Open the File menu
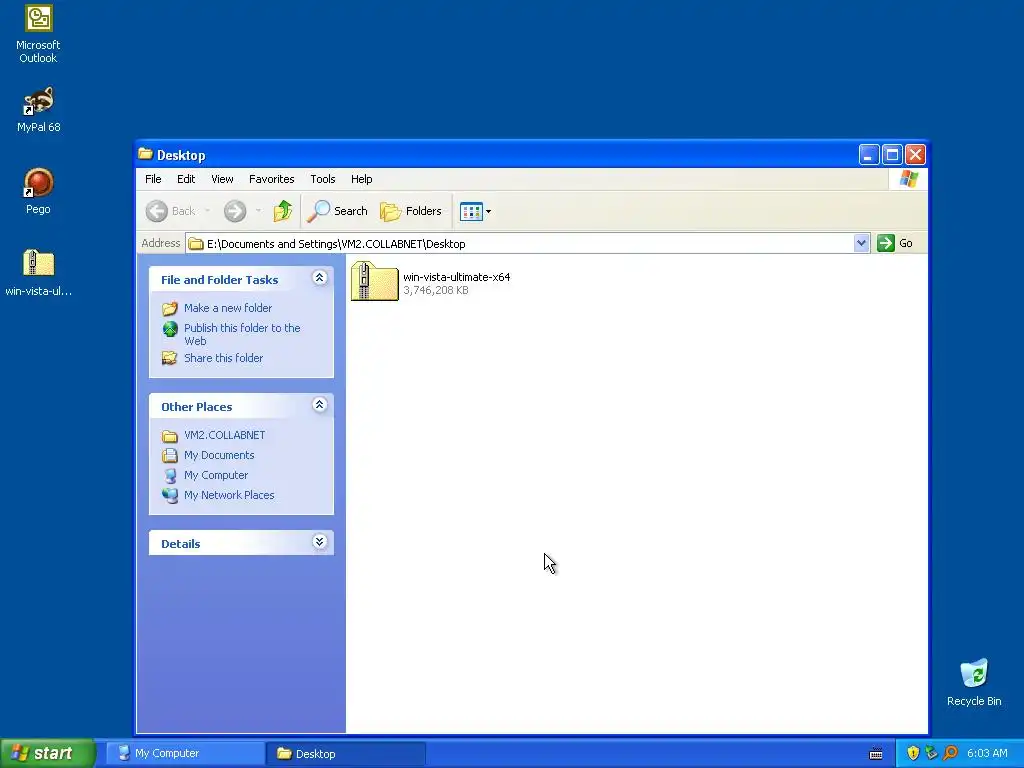 click(x=153, y=179)
